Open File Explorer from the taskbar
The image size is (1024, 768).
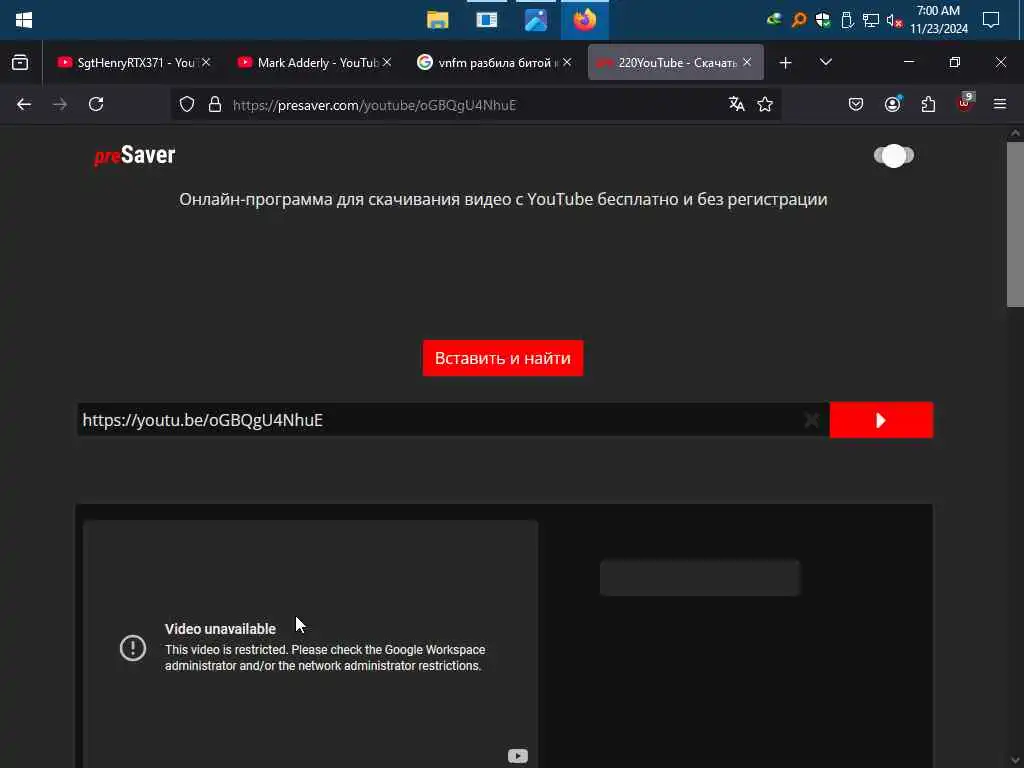coord(438,20)
